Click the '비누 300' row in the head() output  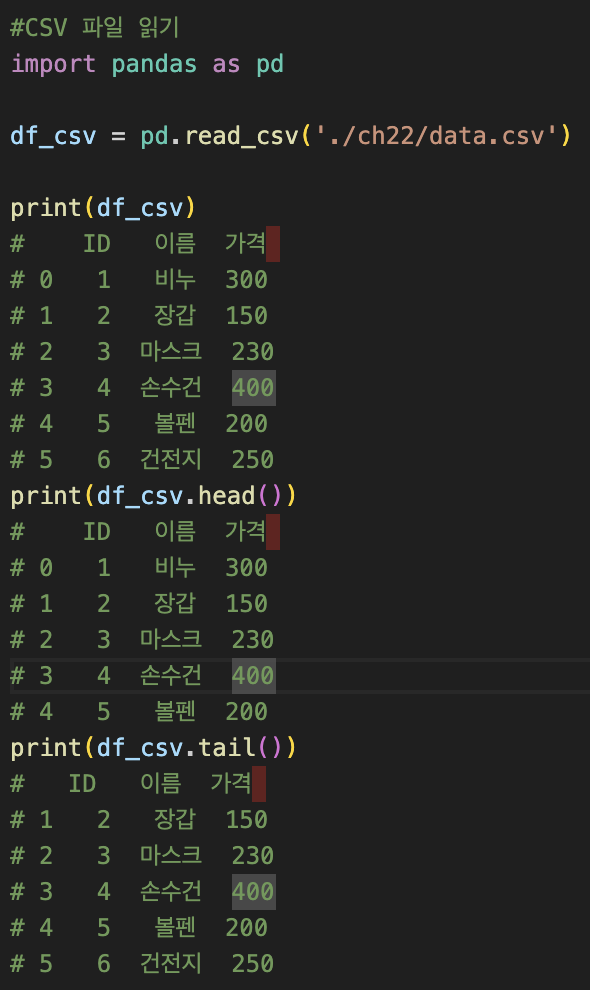(x=140, y=568)
